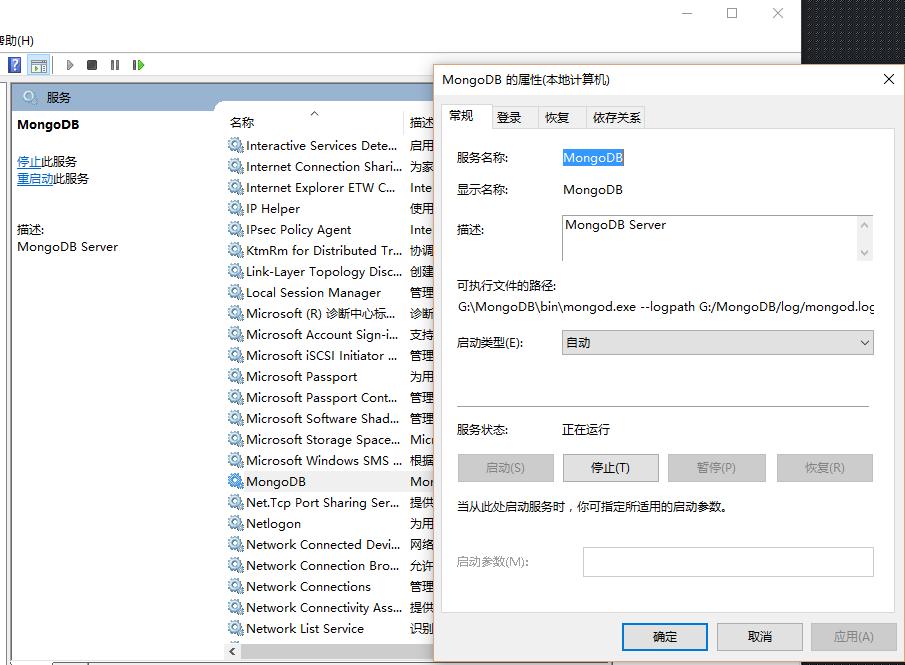Click the description box scroll down arrow
The image size is (905, 665).
864,252
